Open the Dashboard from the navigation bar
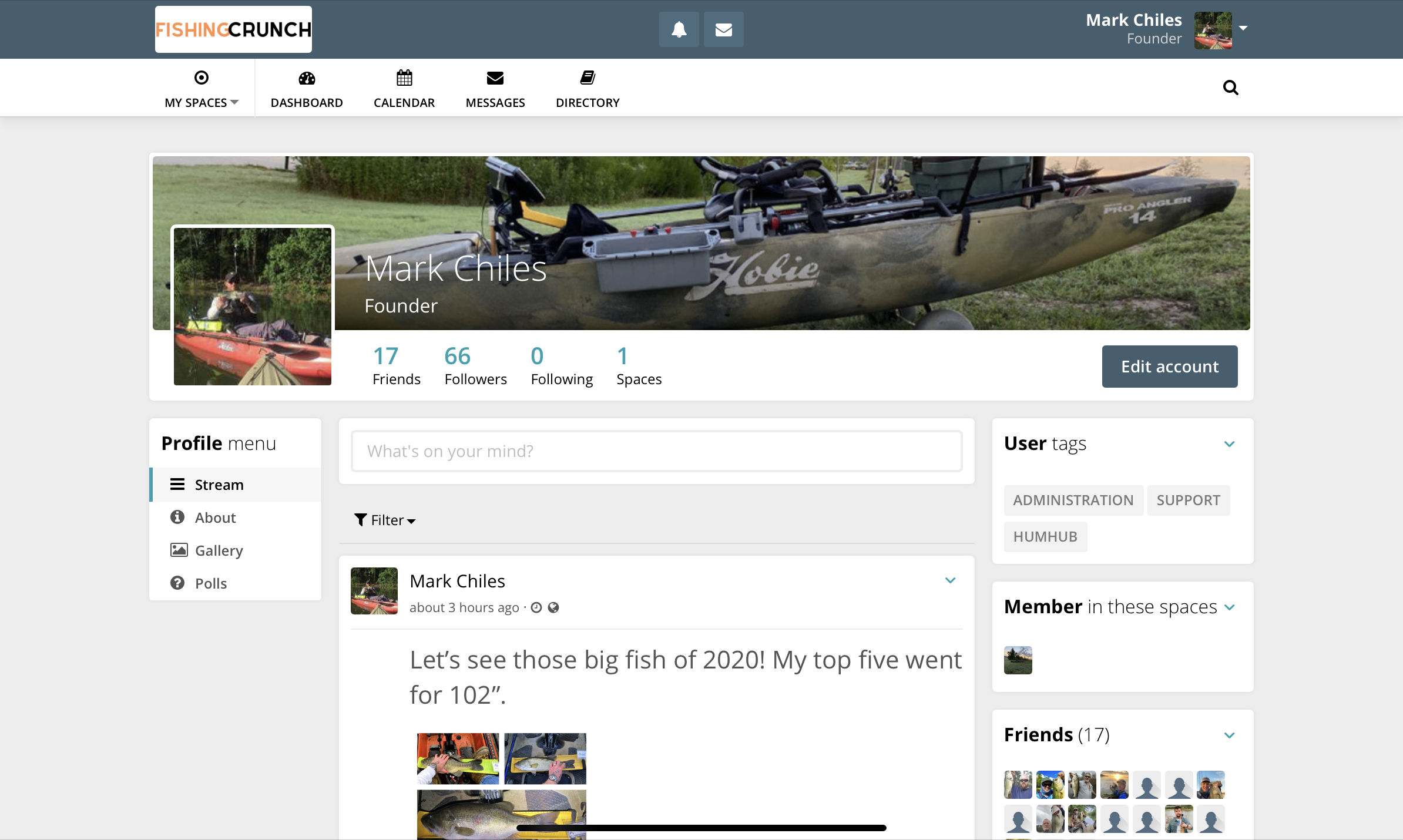The image size is (1403, 840). click(307, 87)
